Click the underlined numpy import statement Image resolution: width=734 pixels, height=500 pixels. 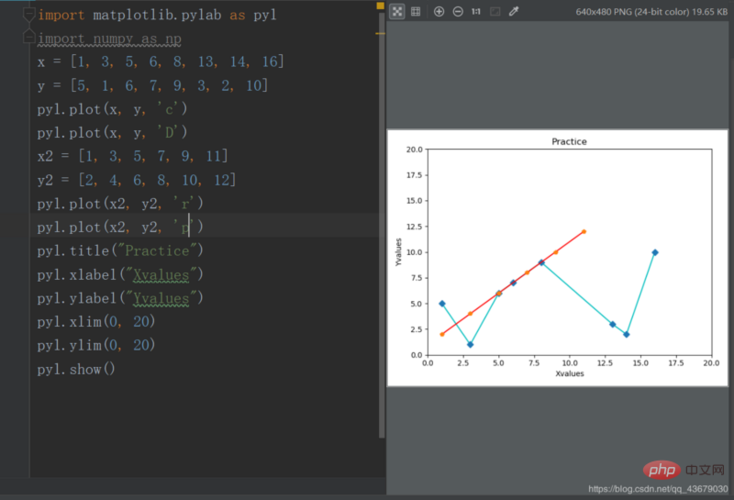(109, 39)
